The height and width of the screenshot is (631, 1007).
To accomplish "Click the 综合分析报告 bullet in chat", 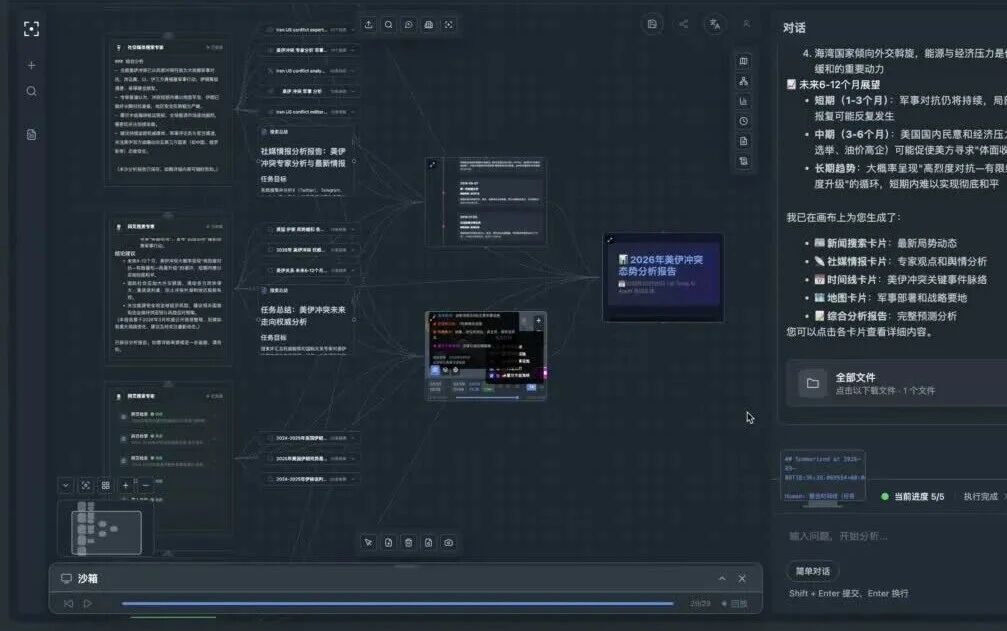I will click(x=886, y=316).
